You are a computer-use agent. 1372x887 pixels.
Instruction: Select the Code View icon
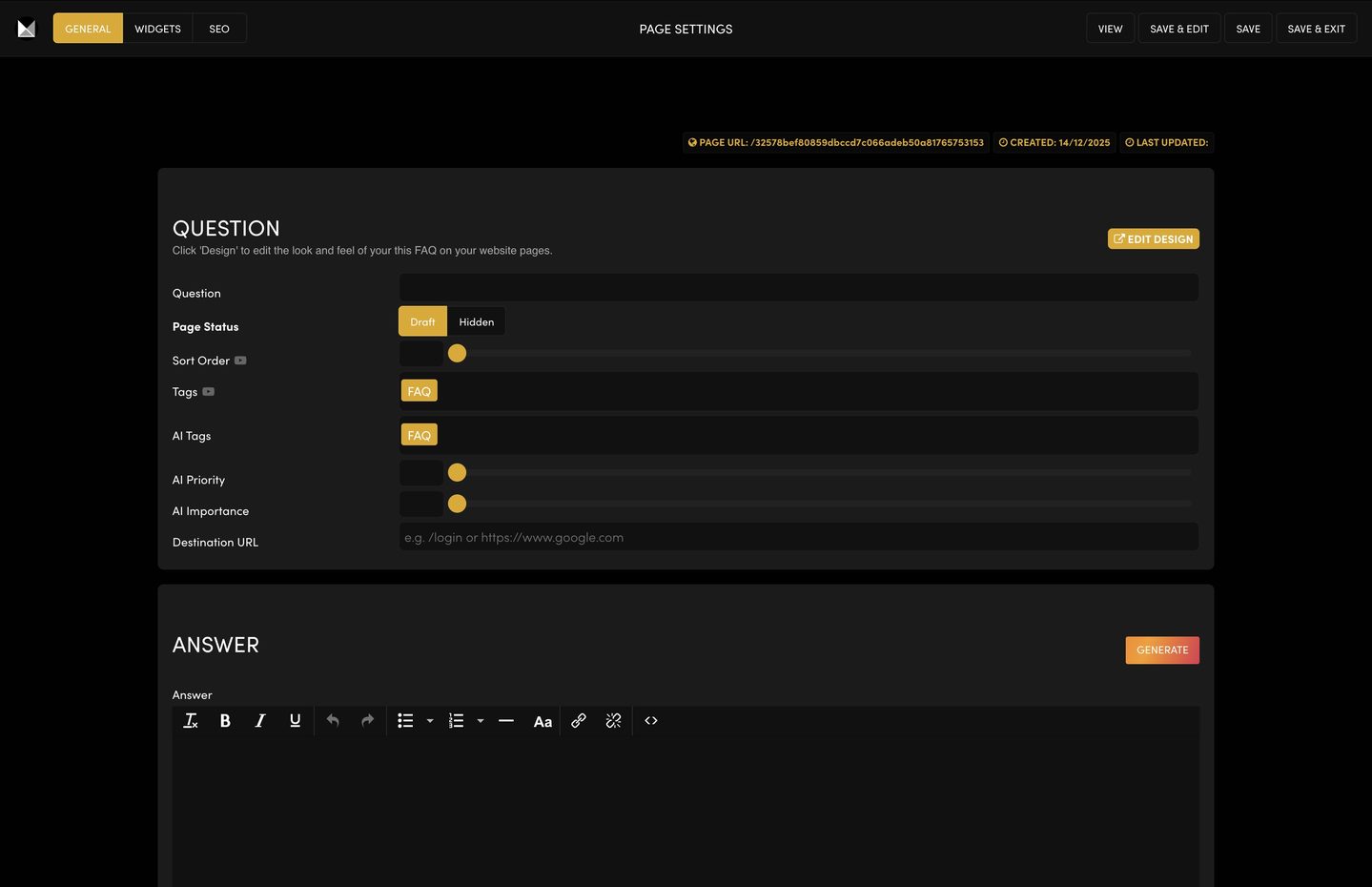pos(650,720)
